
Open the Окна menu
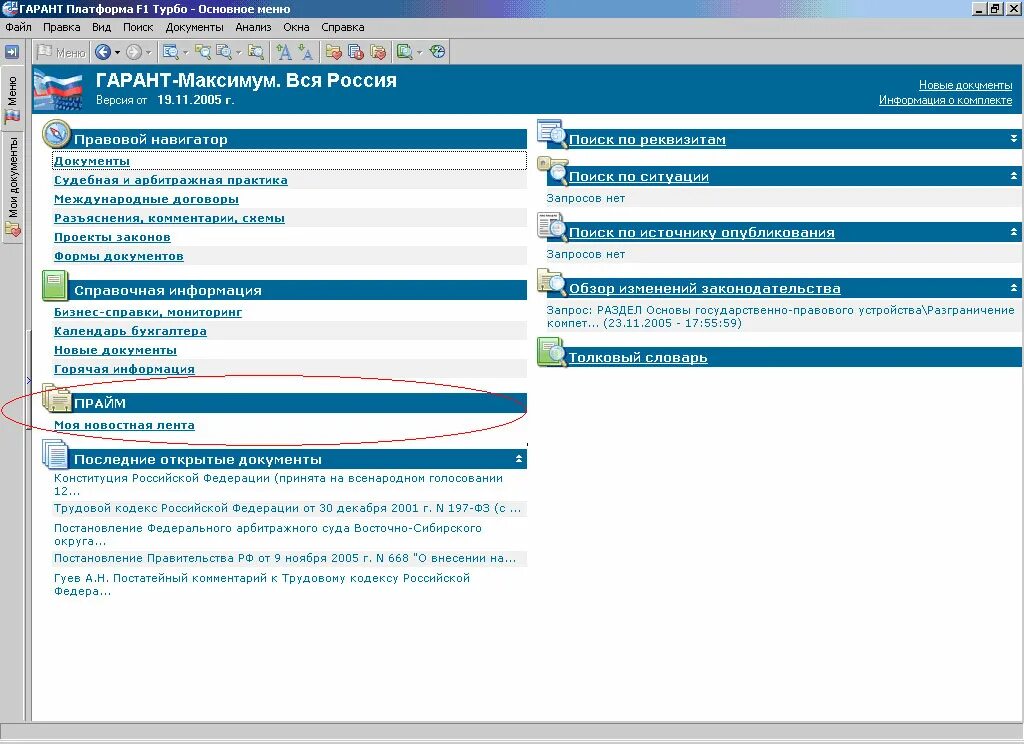[296, 27]
